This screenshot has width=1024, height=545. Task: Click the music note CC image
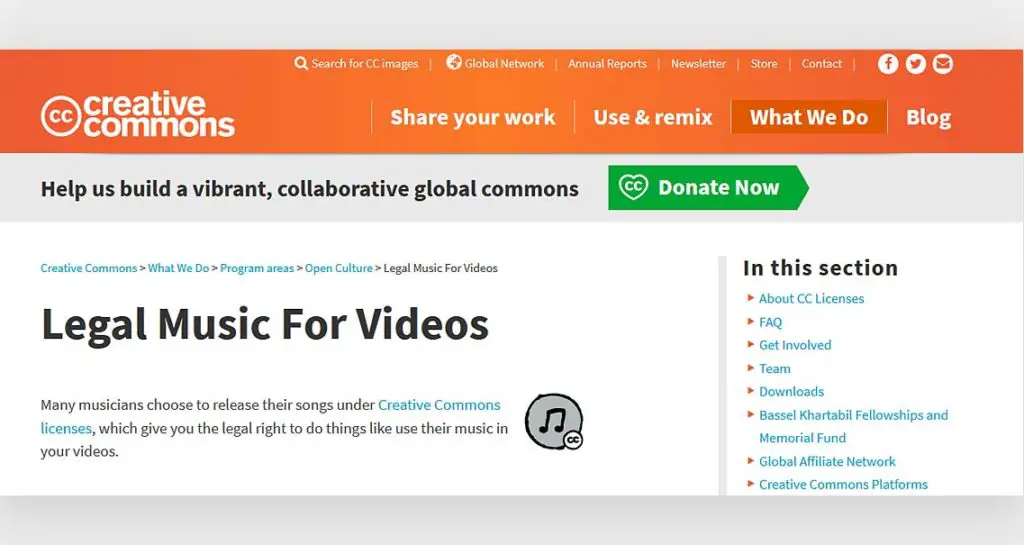click(x=554, y=422)
